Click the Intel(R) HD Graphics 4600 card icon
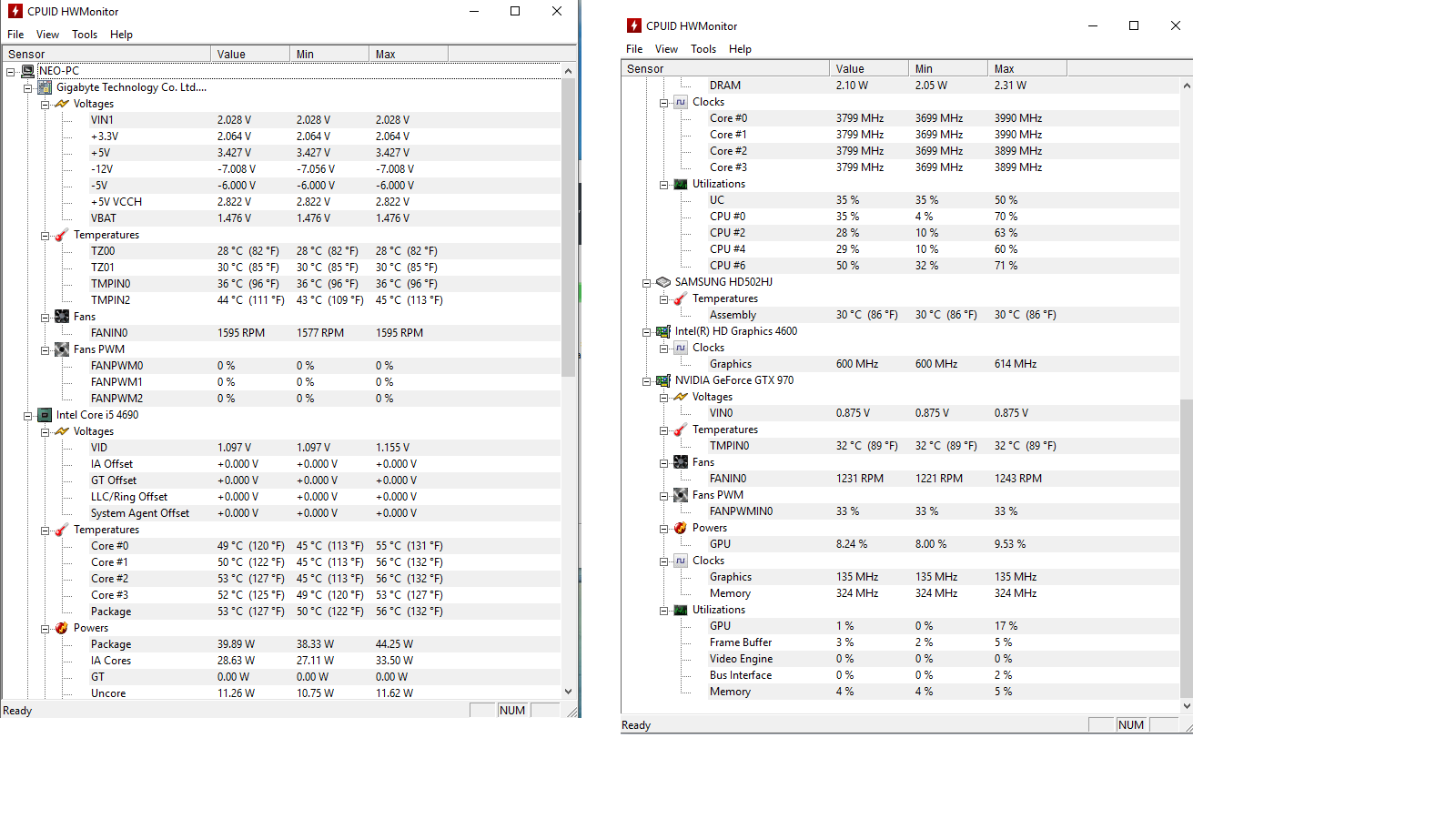The height and width of the screenshot is (819, 1456). click(663, 331)
